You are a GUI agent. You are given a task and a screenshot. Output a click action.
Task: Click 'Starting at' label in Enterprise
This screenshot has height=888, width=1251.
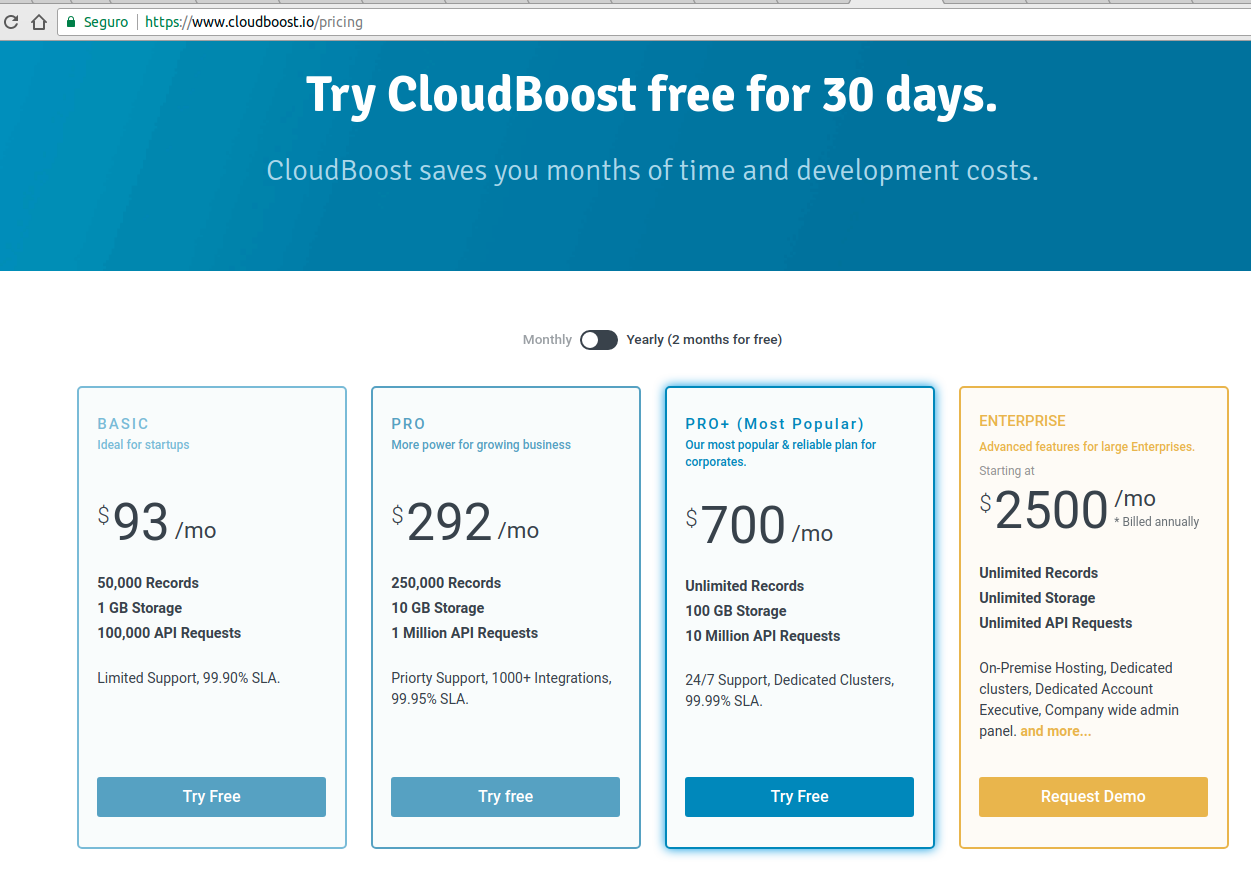1006,471
